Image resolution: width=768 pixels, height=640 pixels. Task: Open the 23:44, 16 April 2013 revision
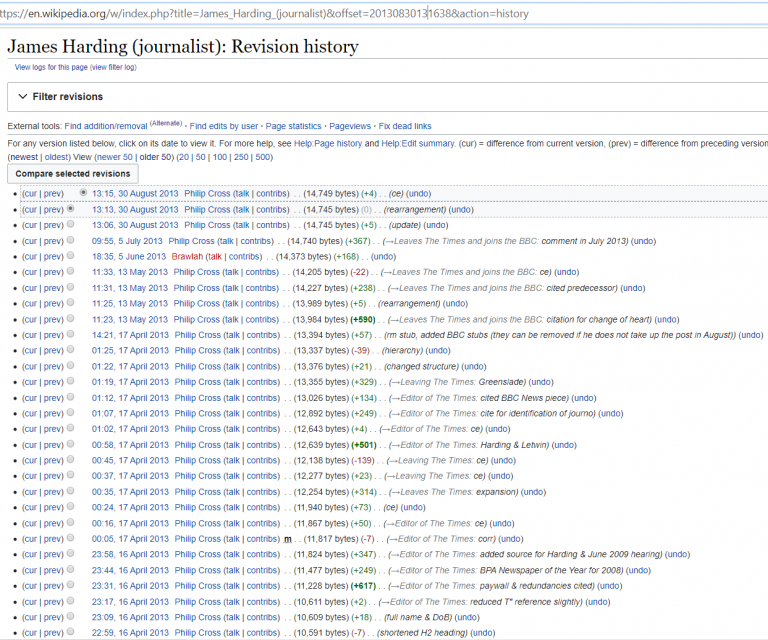coord(130,570)
